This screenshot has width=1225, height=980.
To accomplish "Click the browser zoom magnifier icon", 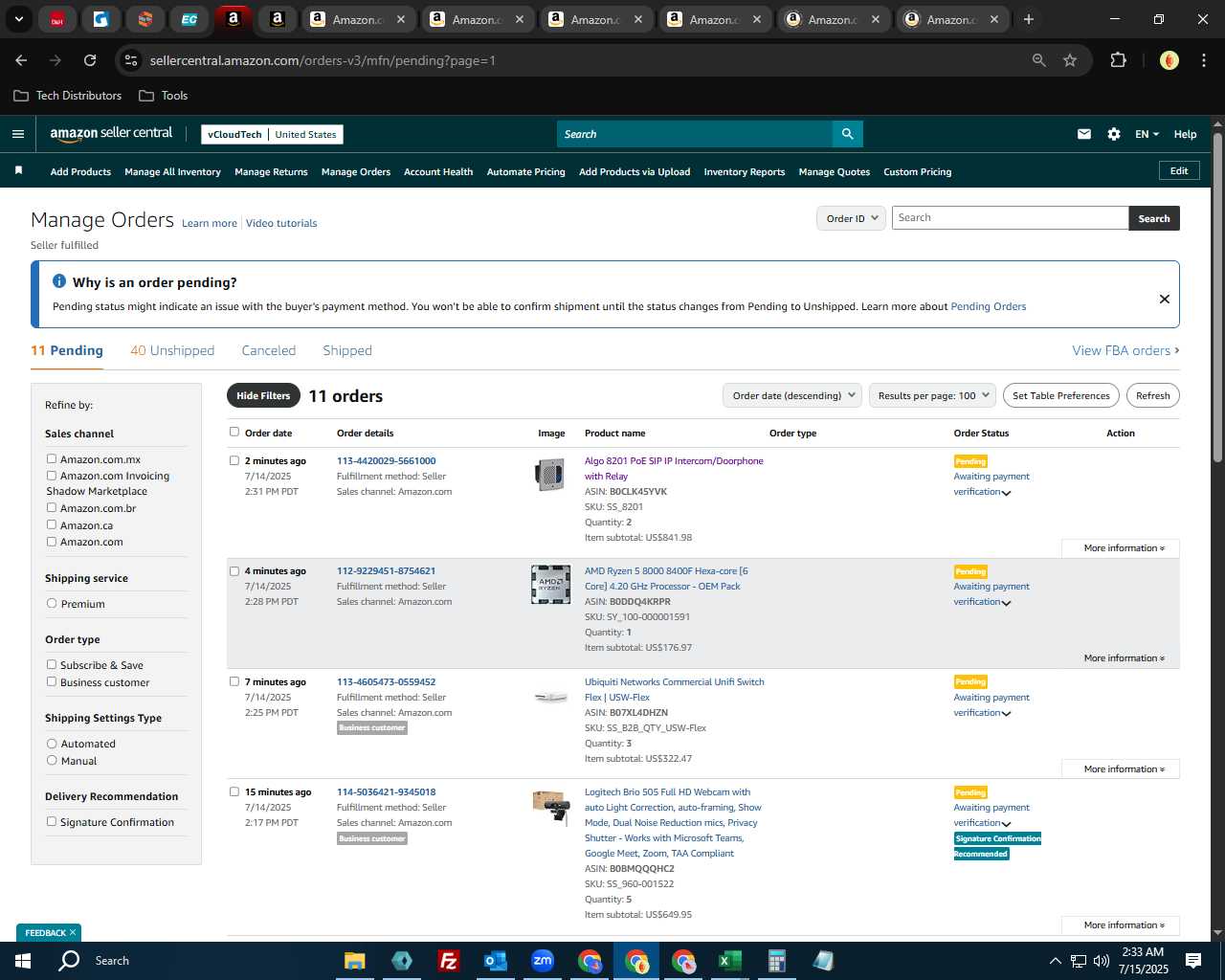I will tap(1039, 60).
